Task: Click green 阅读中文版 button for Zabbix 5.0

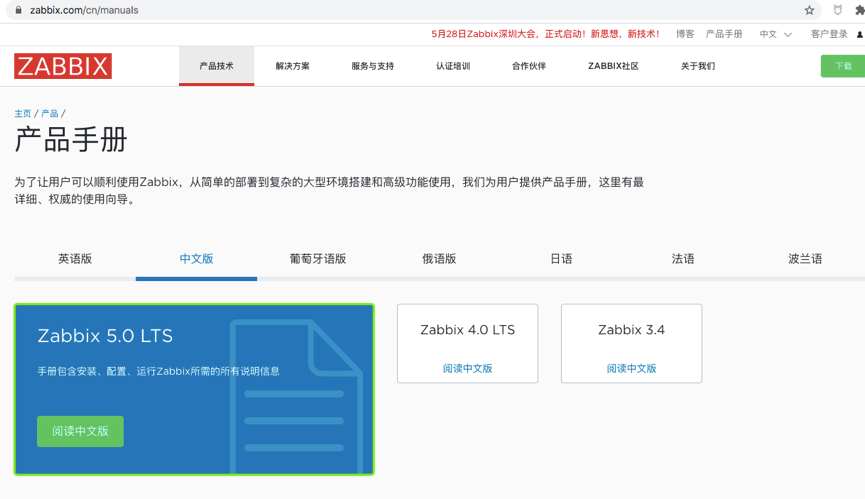Action: (x=81, y=431)
